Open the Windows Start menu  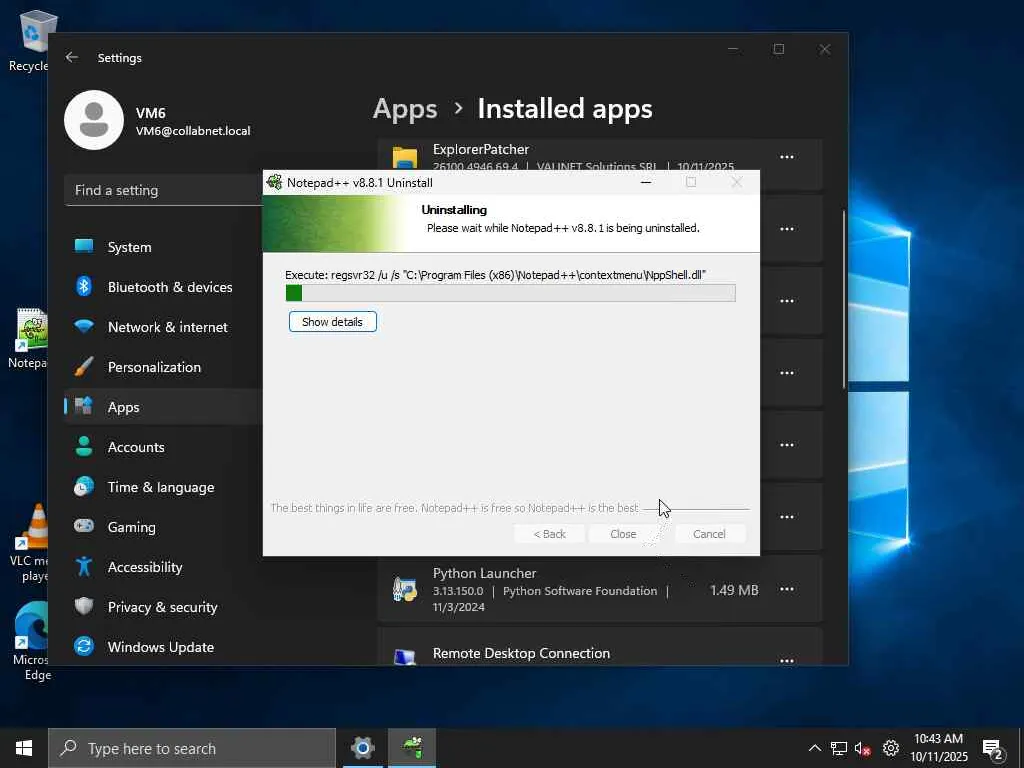[x=24, y=748]
